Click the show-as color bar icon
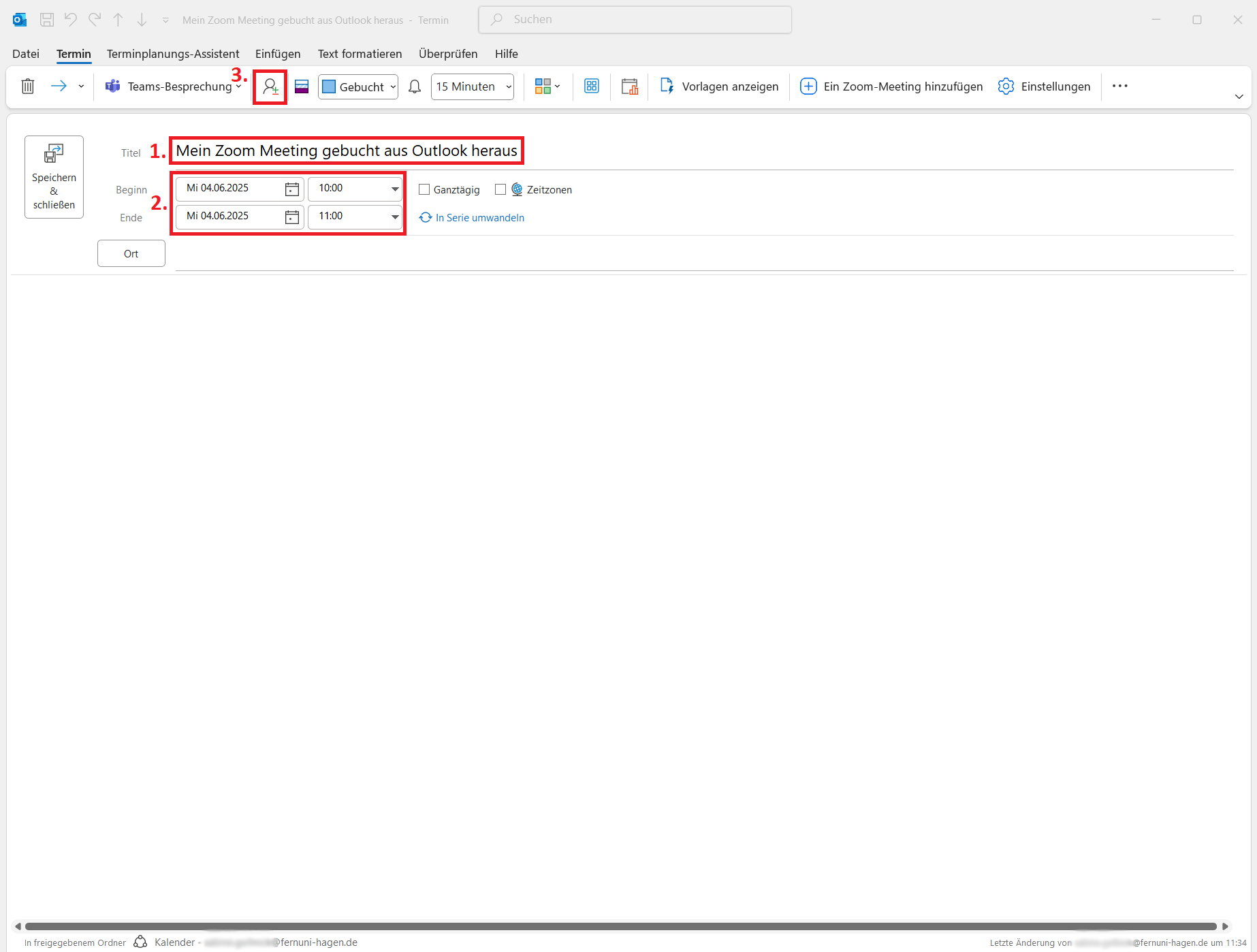This screenshot has width=1257, height=952. point(302,86)
